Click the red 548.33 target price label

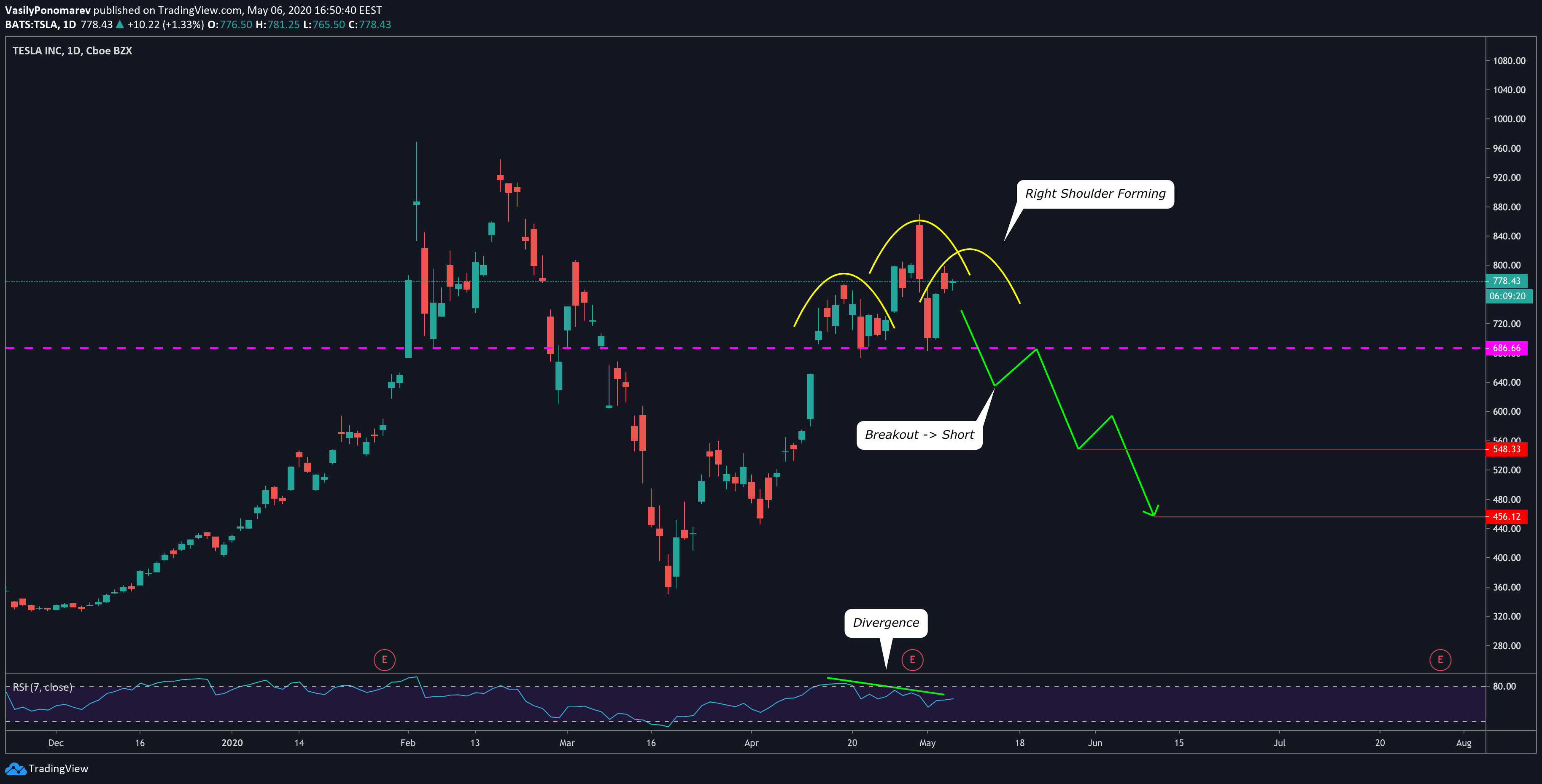(x=1507, y=449)
